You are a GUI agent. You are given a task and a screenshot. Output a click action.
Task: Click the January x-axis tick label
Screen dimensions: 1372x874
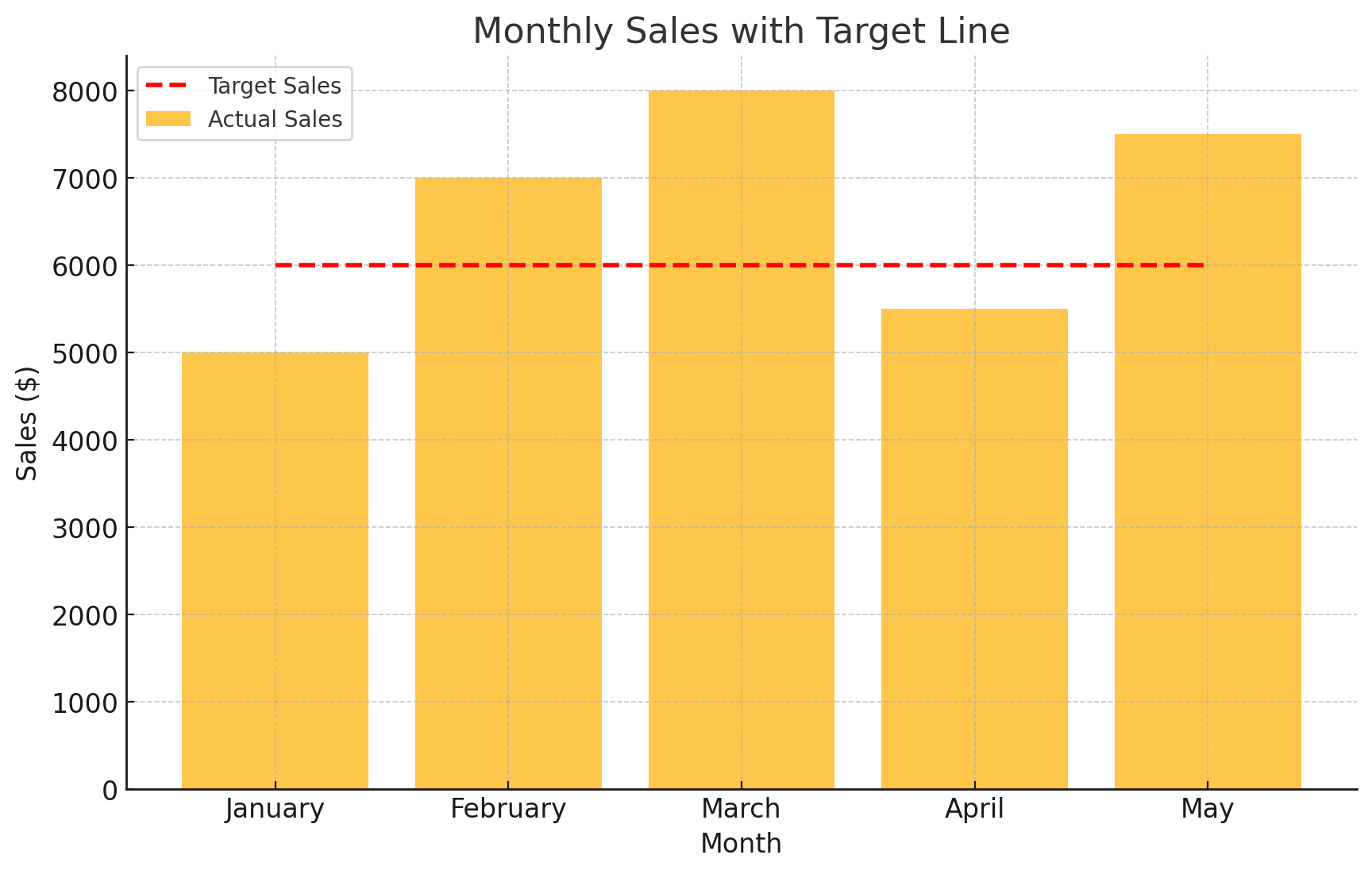tap(275, 809)
